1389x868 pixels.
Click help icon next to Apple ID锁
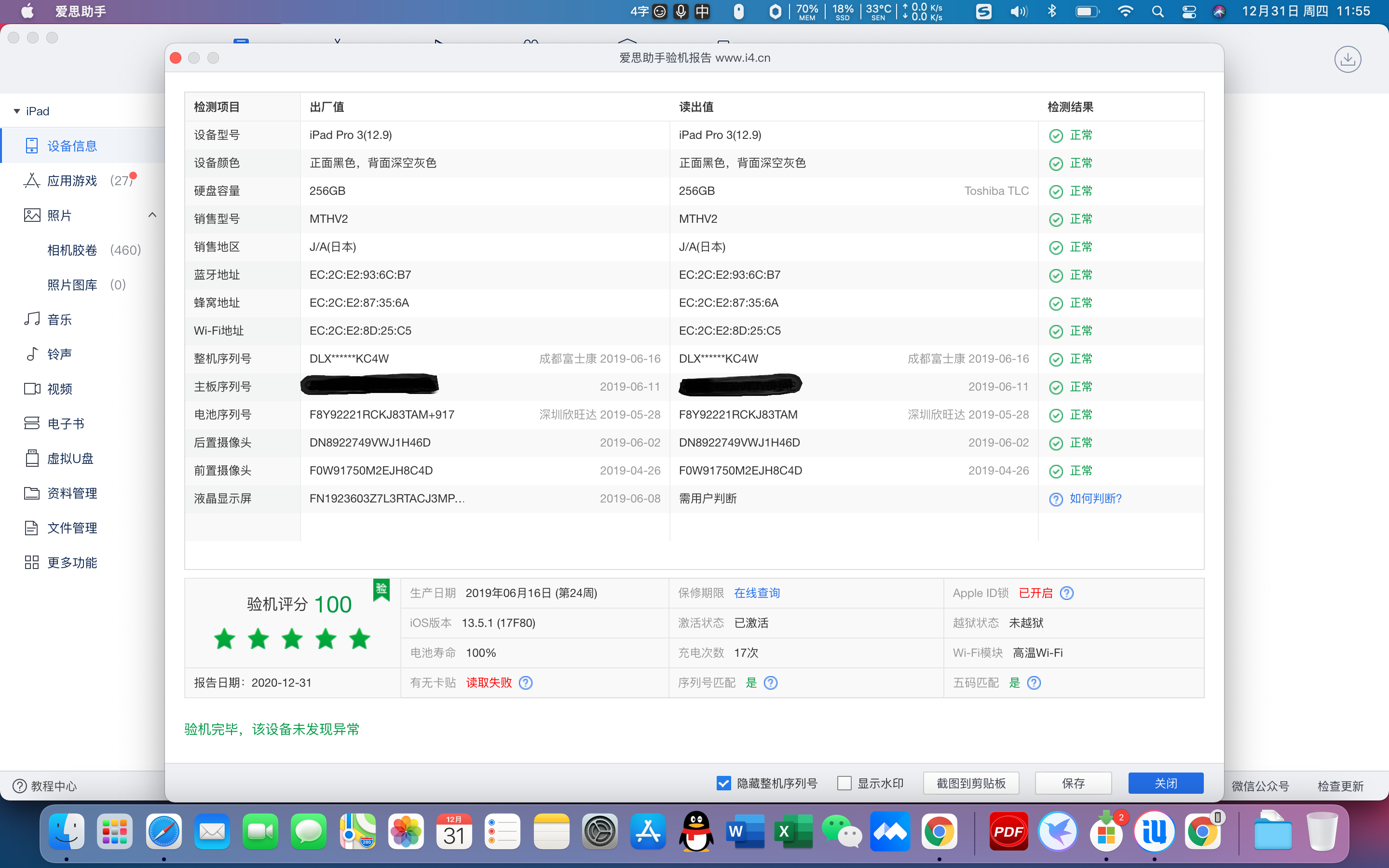click(x=1066, y=593)
